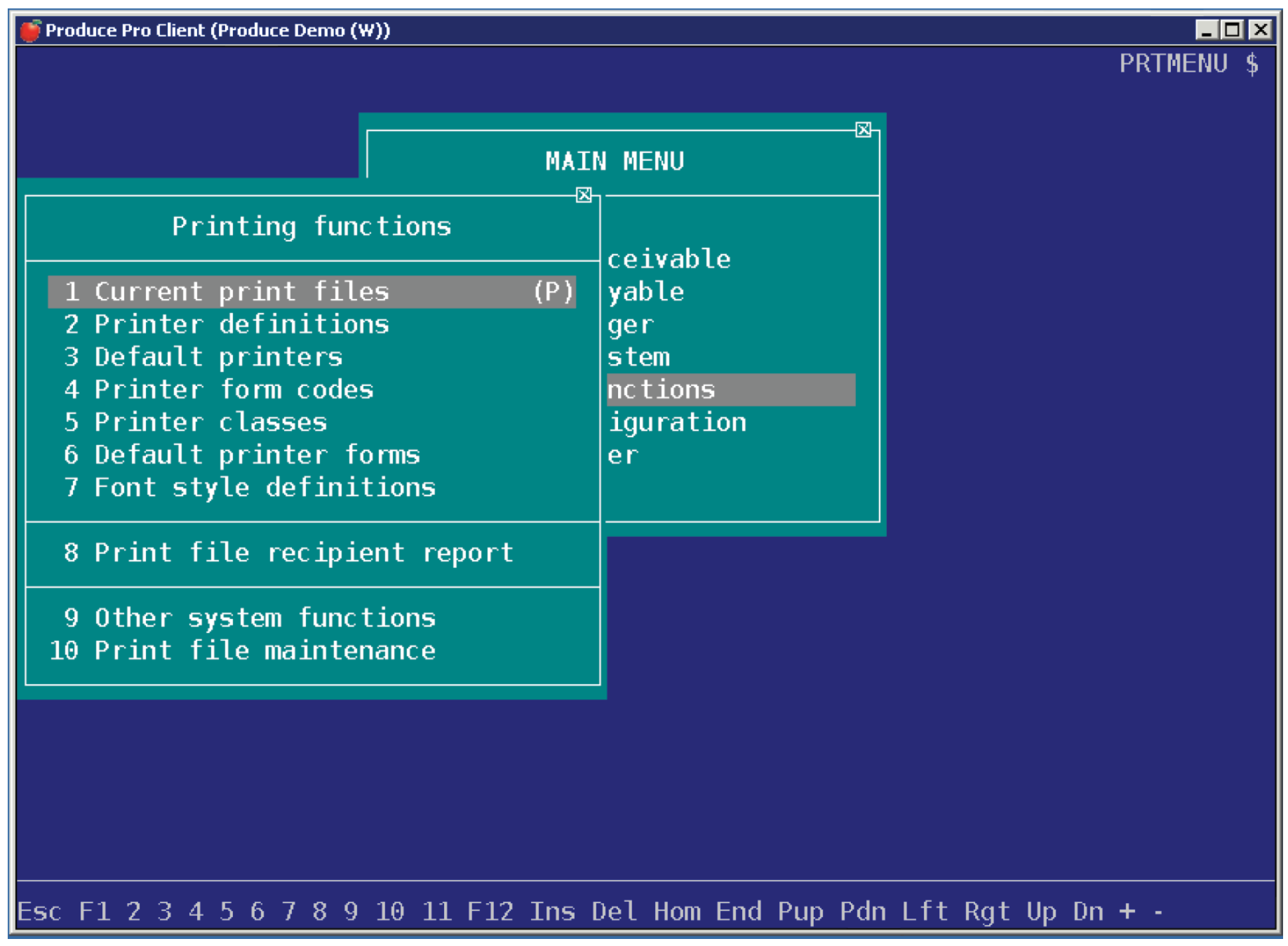The height and width of the screenshot is (946, 1288).
Task: Select 'stem' item in MAIN MENU
Action: pos(638,357)
